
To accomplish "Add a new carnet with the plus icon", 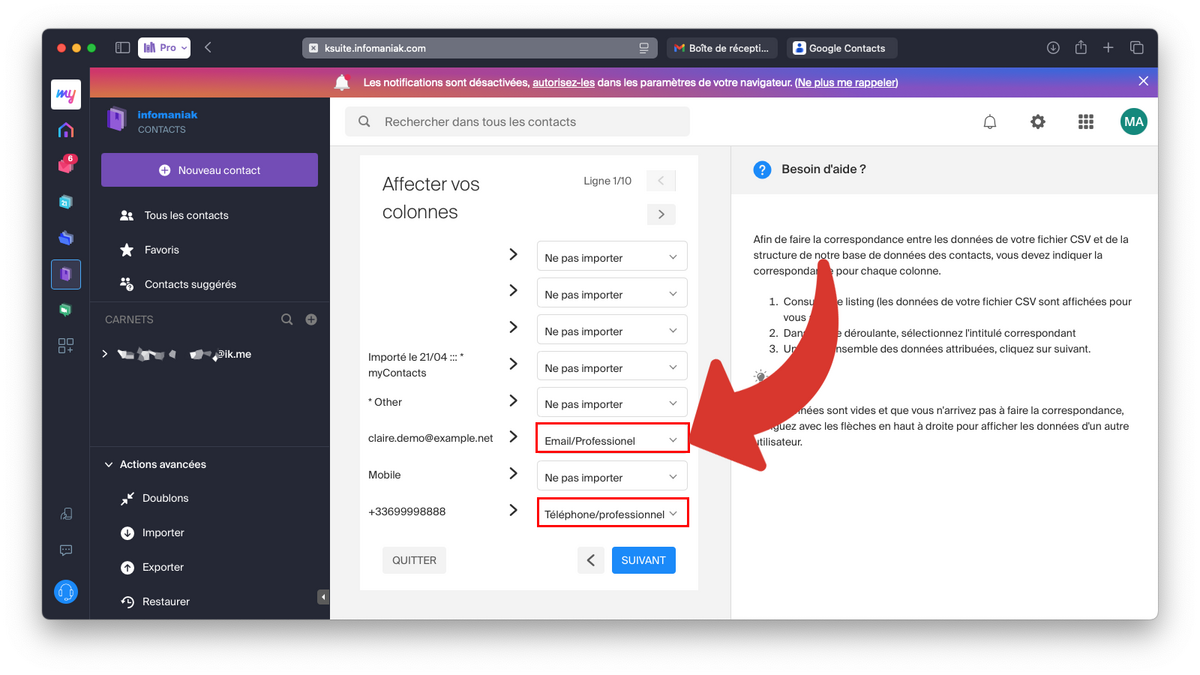I will (311, 319).
